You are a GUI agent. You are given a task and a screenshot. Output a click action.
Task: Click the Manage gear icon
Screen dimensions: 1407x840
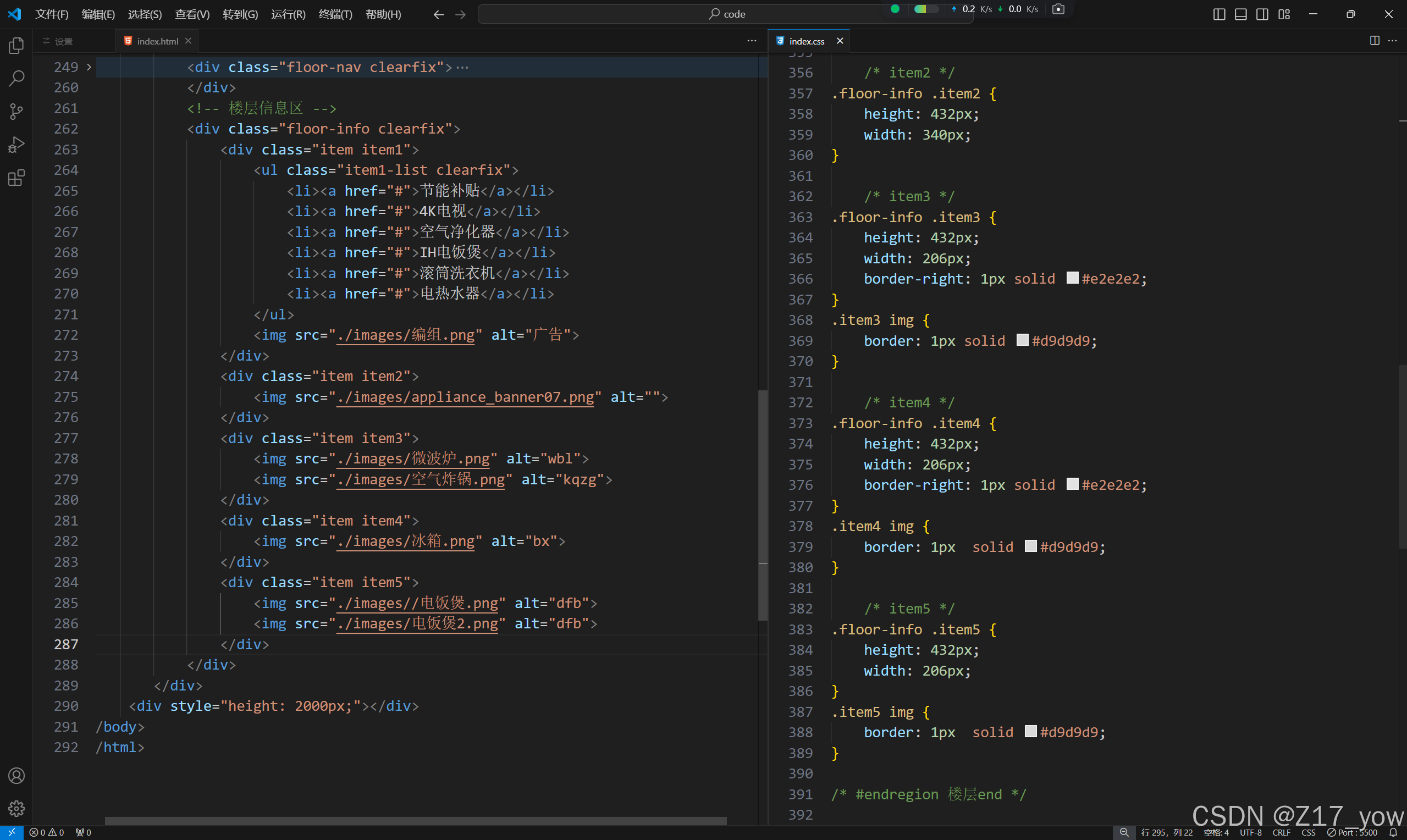pos(16,808)
